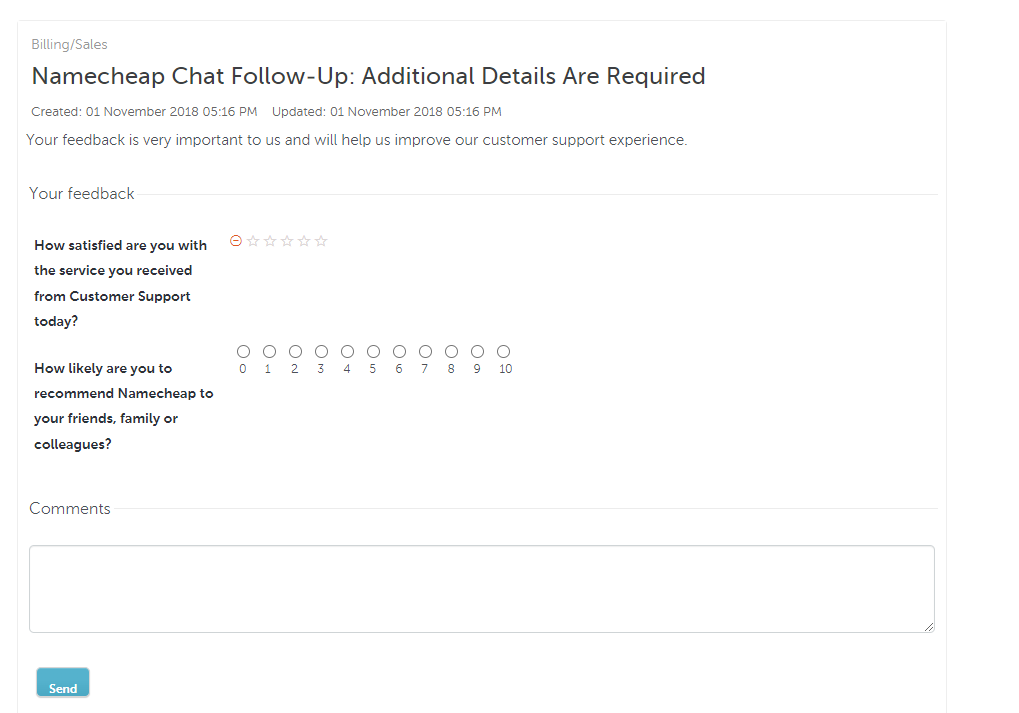
Task: Click the Billing/Sales category label
Action: pos(68,44)
